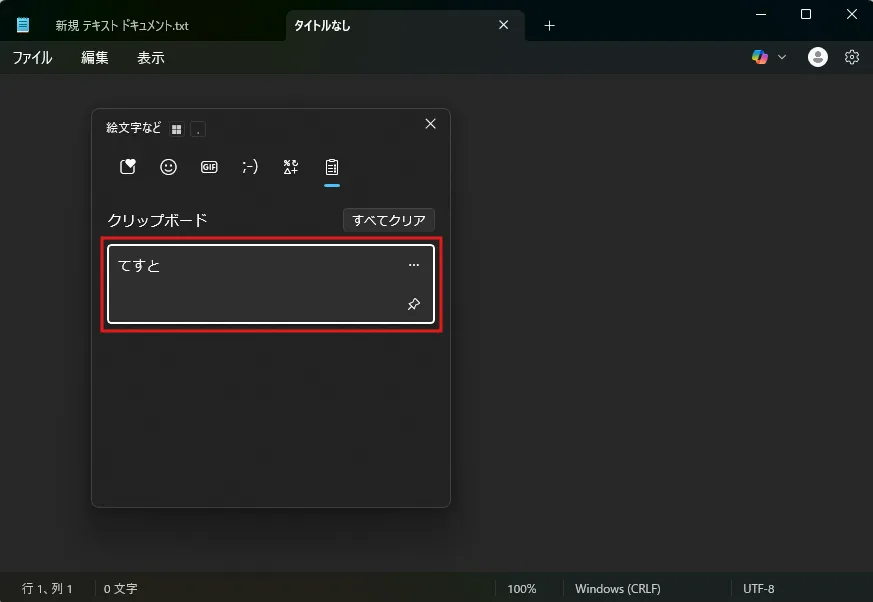This screenshot has width=873, height=602.
Task: Click the Notepad app icon
Action: [23, 25]
